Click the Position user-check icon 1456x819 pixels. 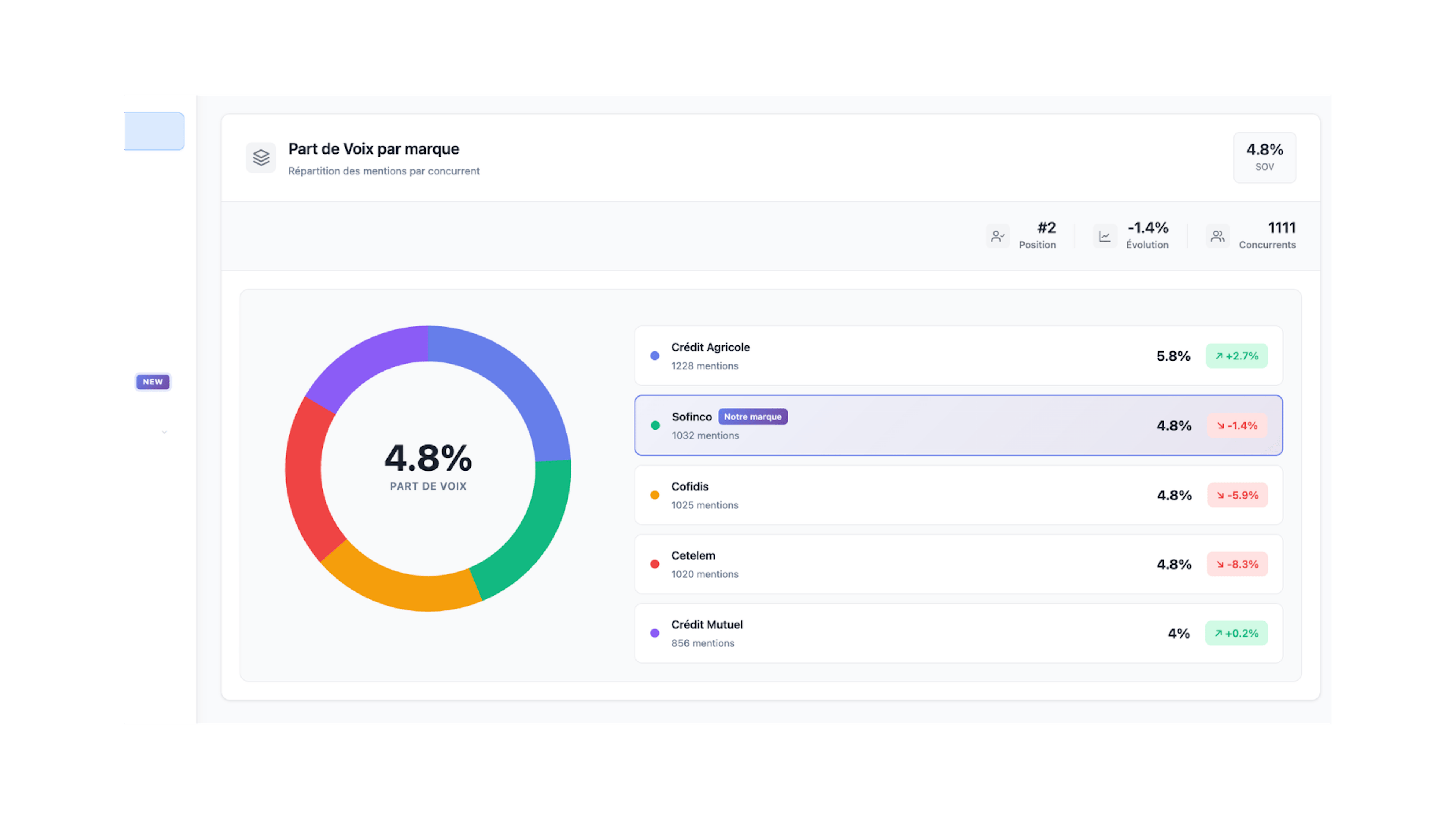coord(998,236)
